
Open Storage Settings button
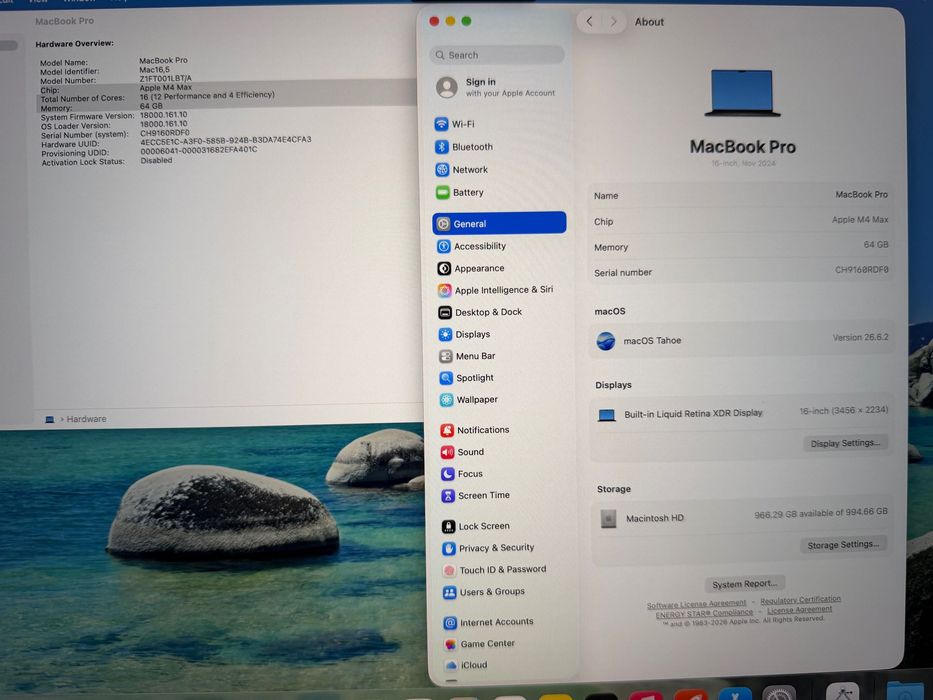point(843,545)
